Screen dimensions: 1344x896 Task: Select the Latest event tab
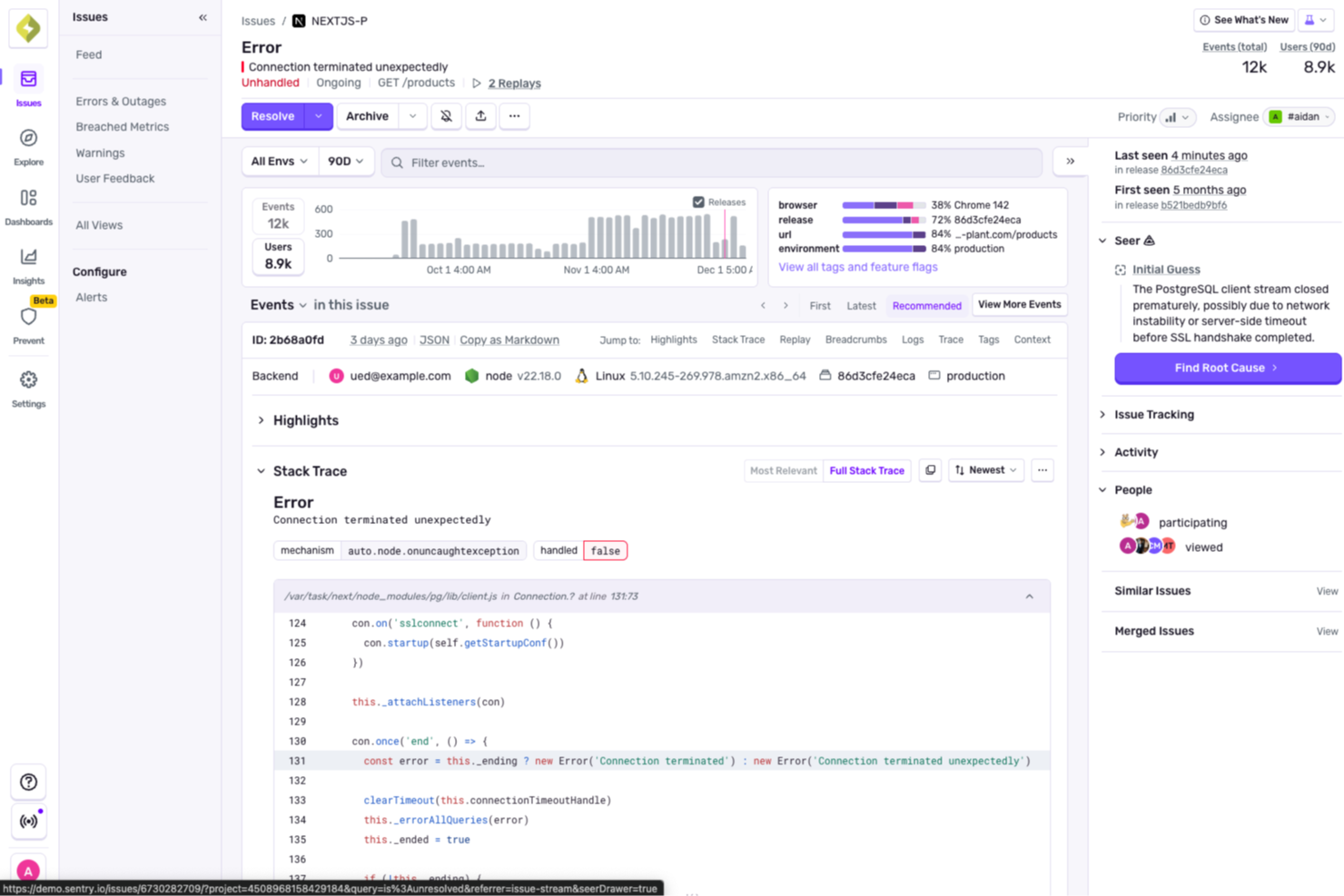point(860,306)
